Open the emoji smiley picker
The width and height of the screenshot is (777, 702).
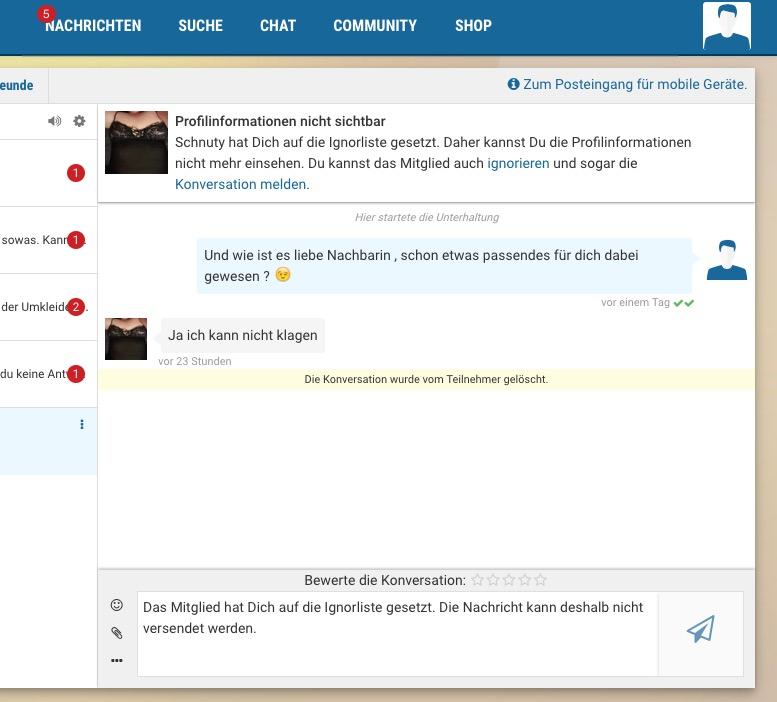coord(117,605)
